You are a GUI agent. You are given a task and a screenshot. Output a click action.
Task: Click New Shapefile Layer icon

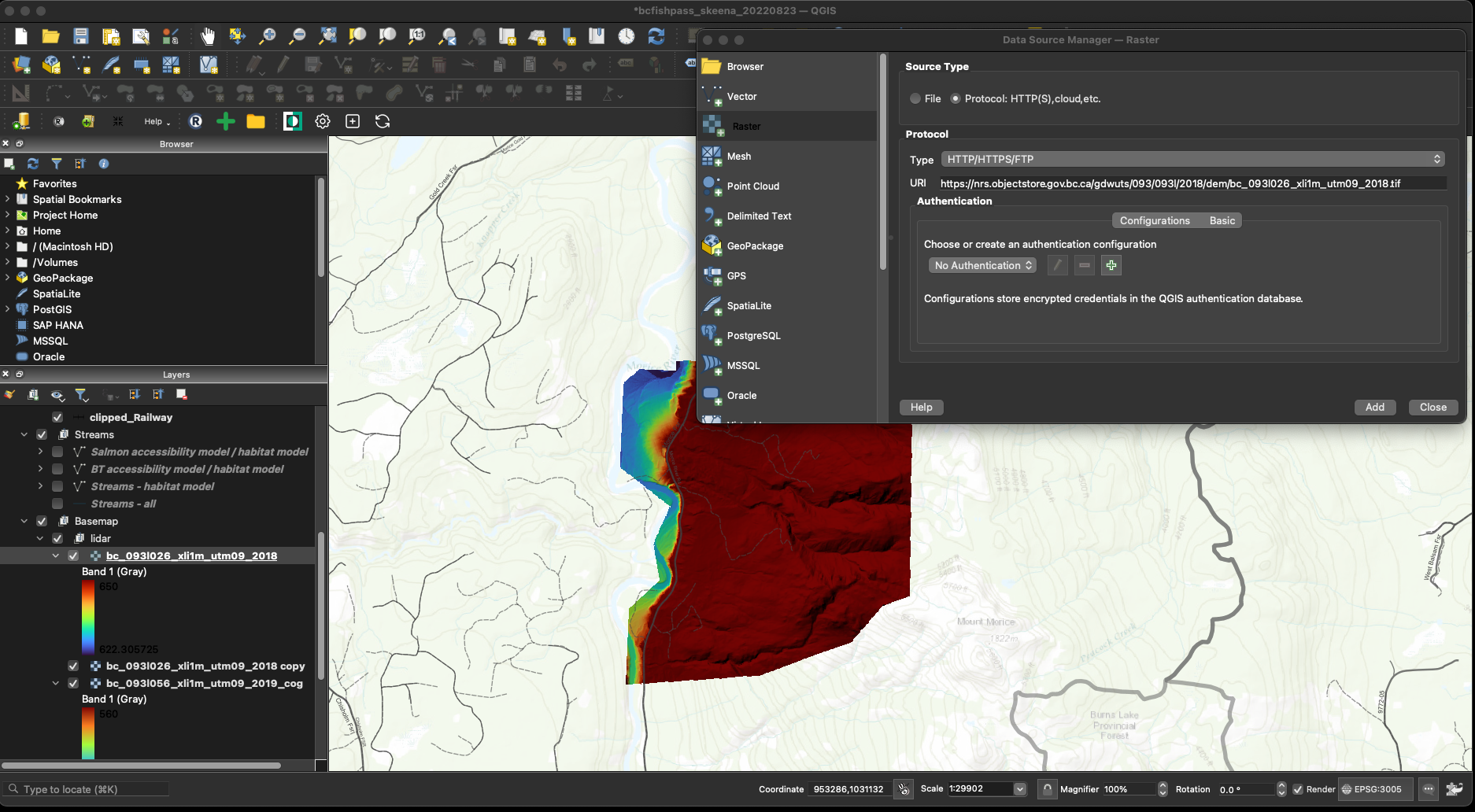(x=81, y=65)
